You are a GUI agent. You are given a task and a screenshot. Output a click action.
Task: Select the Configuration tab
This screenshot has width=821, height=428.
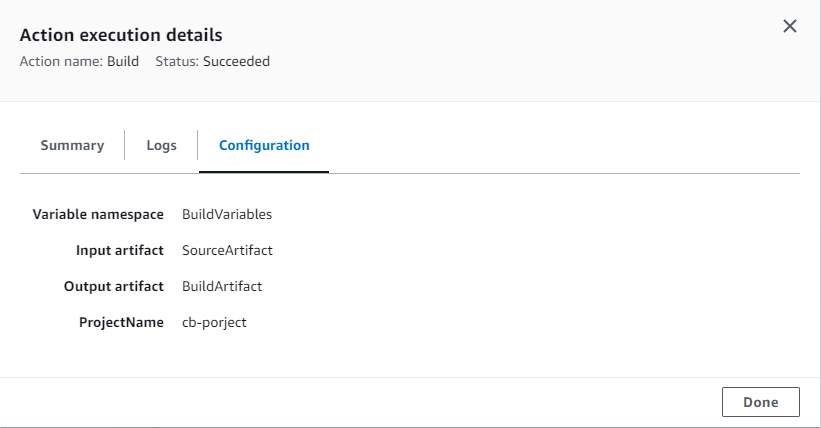264,146
